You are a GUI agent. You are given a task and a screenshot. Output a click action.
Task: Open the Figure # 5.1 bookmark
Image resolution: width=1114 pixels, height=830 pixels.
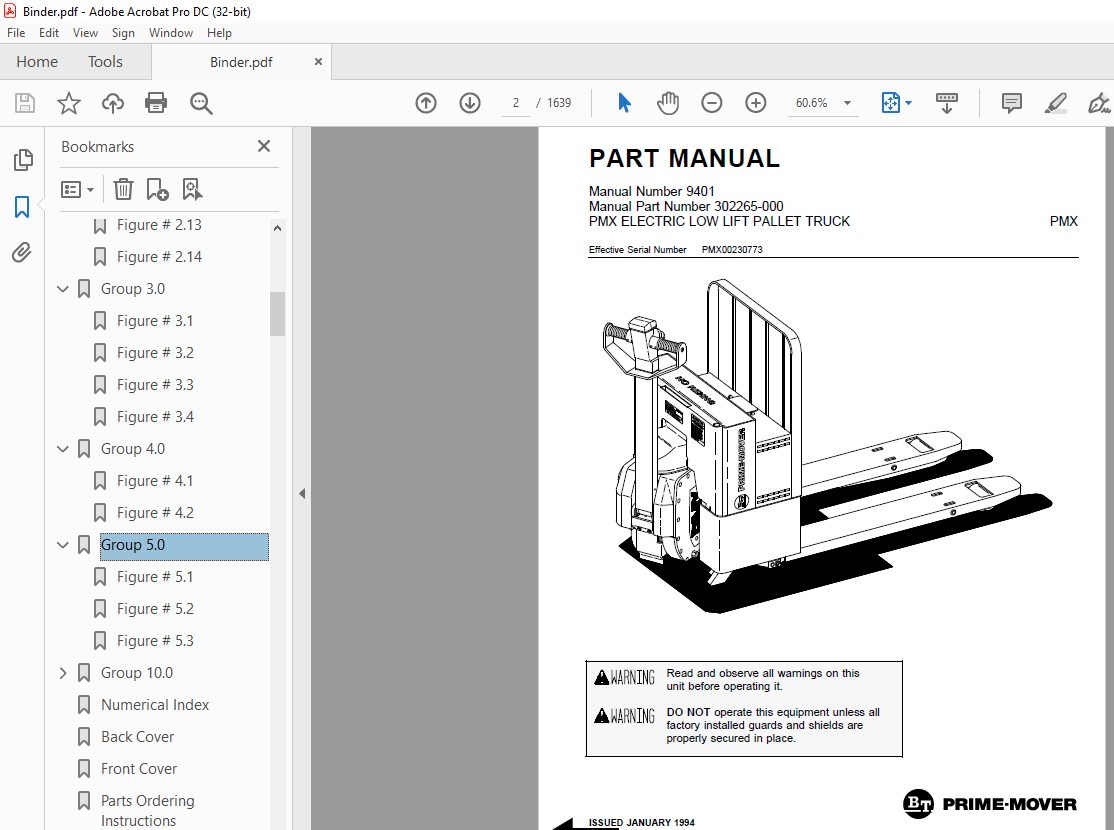coord(155,576)
